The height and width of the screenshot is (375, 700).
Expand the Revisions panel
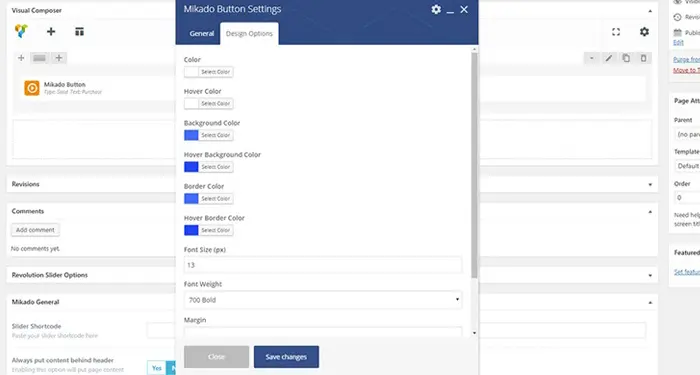[x=650, y=184]
